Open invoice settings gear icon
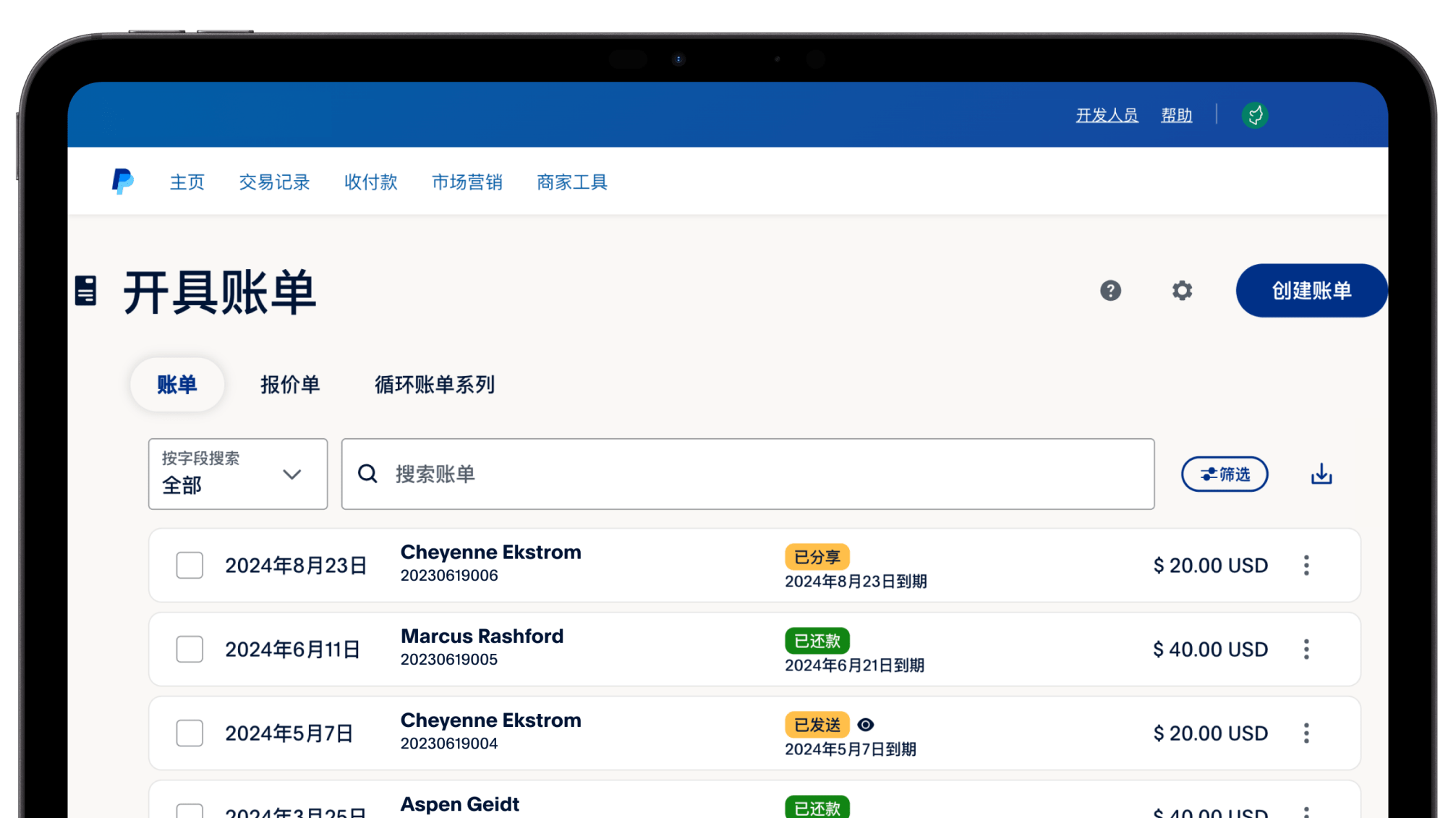This screenshot has height=818, width=1456. pyautogui.click(x=1182, y=291)
